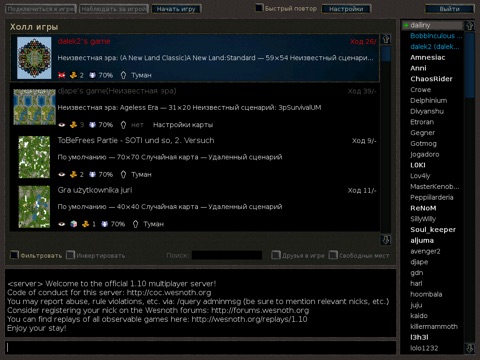Select 'djape's game(Неизвестная эра)' title
This screenshot has height=360, width=480.
(x=117, y=91)
